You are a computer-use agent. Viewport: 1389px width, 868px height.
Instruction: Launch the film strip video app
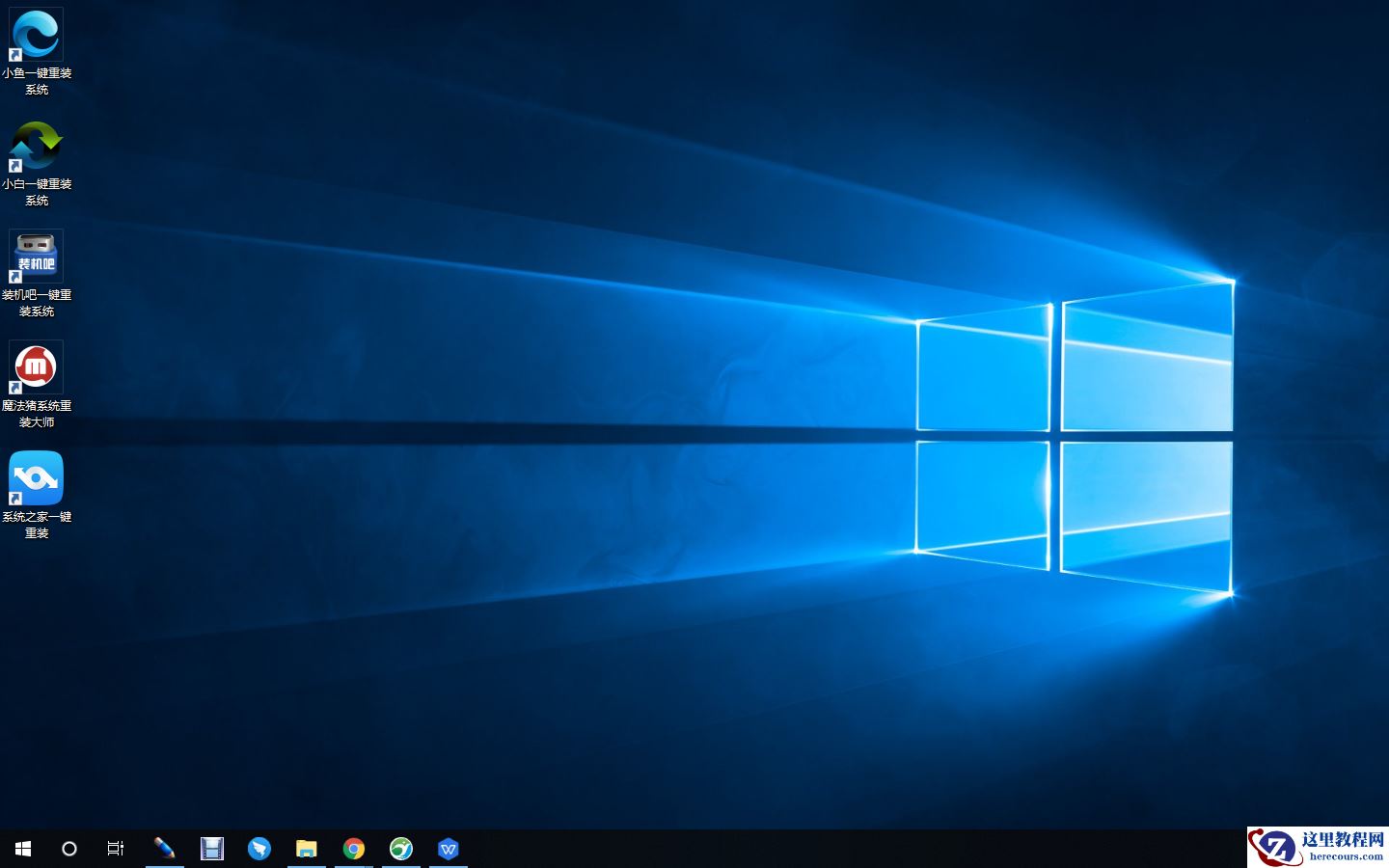(211, 849)
